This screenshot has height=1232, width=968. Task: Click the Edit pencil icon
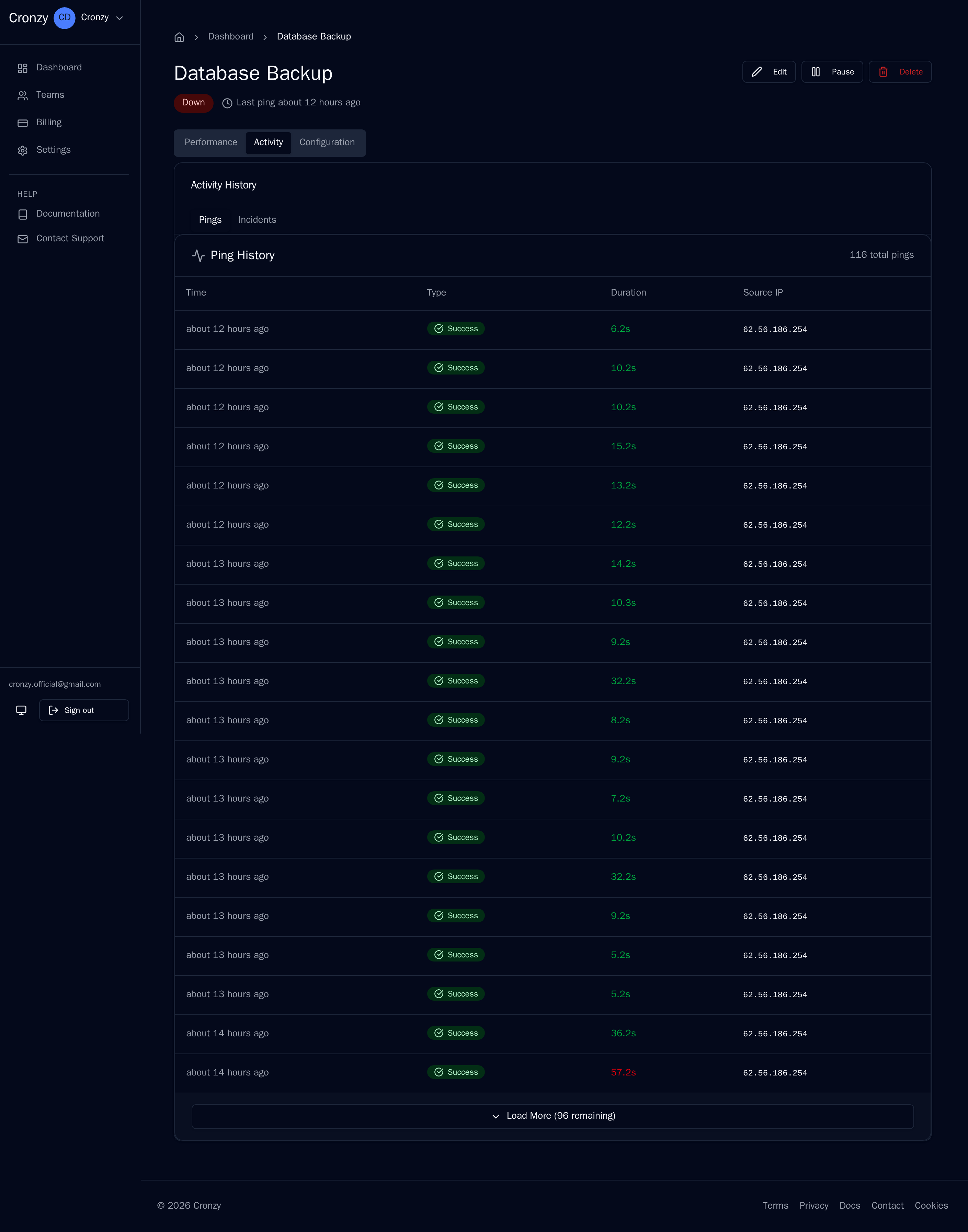coord(757,71)
